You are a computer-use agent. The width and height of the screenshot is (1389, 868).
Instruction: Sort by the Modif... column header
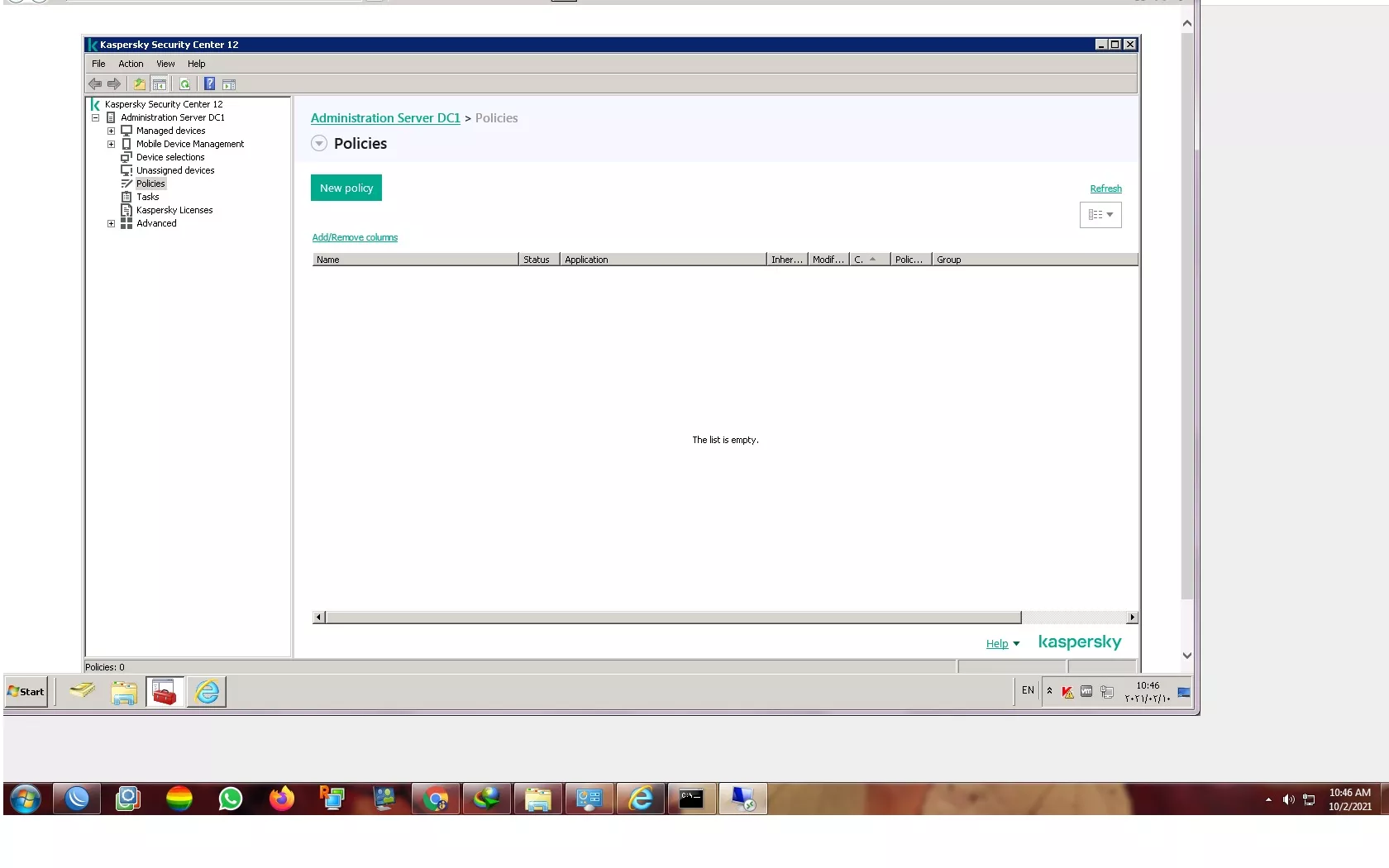click(x=828, y=260)
